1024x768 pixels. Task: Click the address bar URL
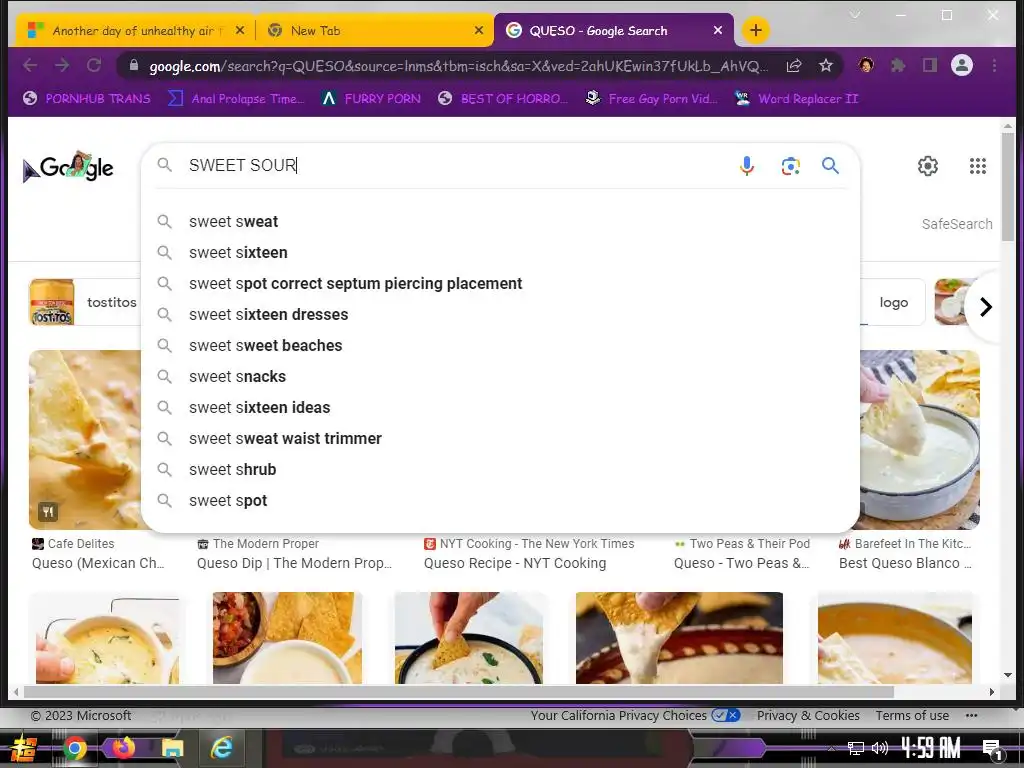pyautogui.click(x=458, y=66)
